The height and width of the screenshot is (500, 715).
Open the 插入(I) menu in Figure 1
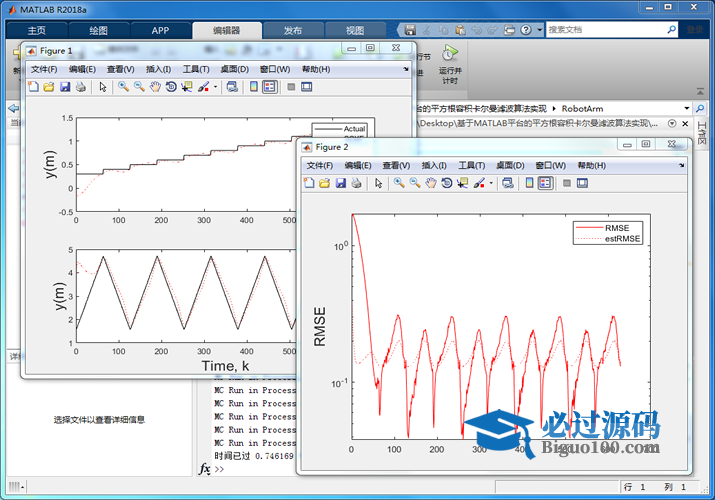click(x=159, y=69)
